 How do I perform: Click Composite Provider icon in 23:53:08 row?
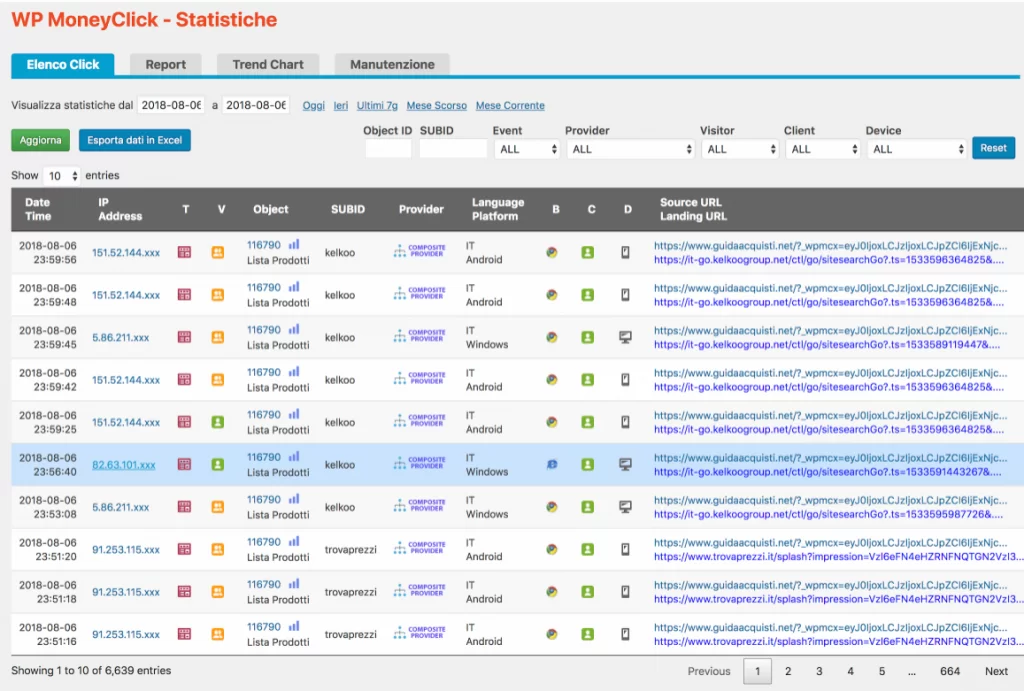coord(419,506)
